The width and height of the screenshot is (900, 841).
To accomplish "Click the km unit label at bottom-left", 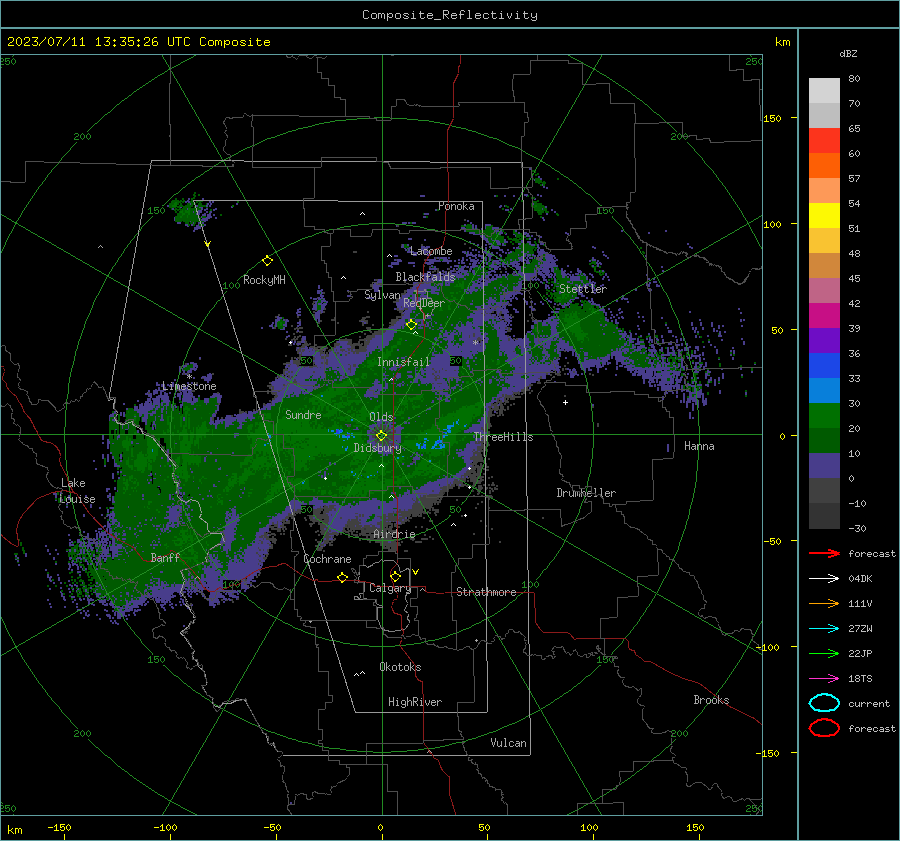I will (15, 830).
